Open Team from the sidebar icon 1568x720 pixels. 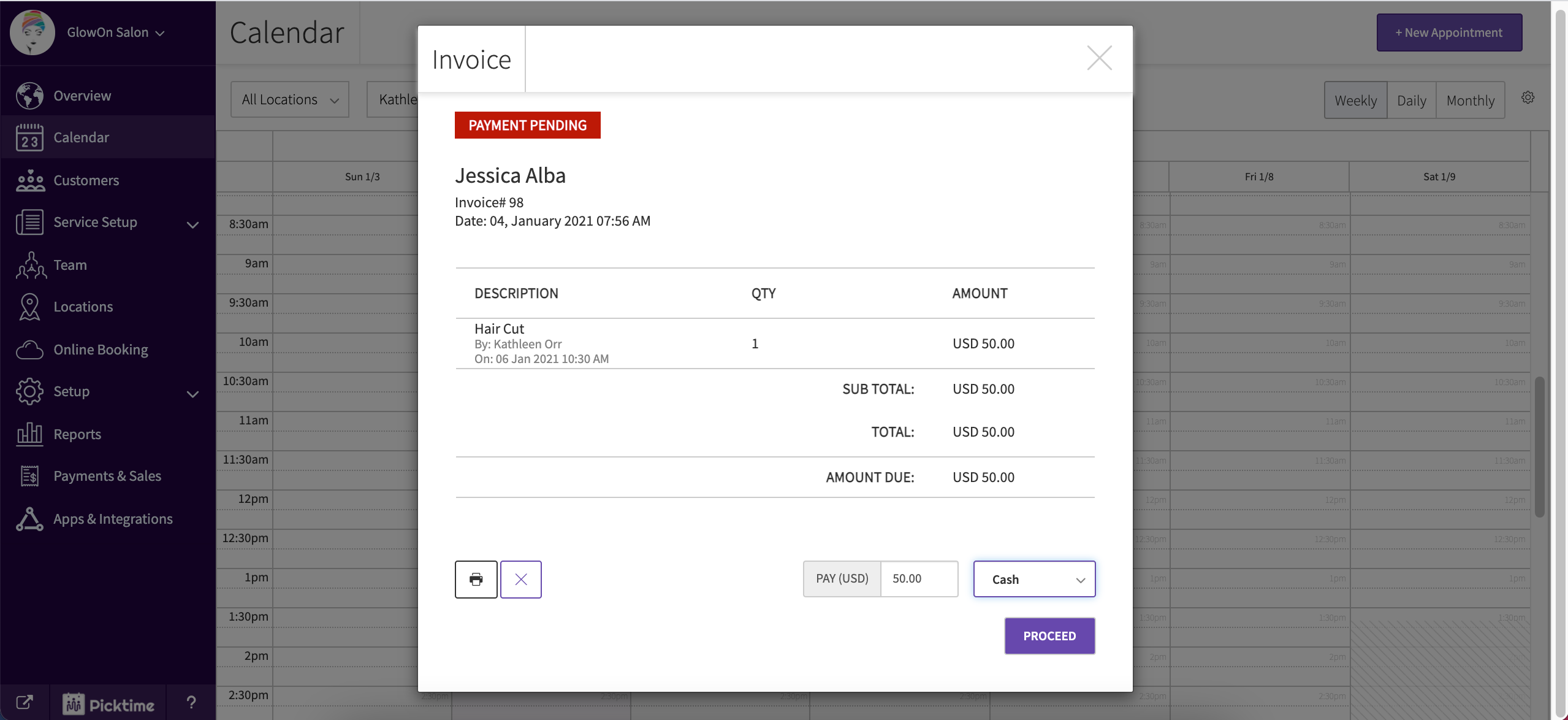click(x=28, y=264)
